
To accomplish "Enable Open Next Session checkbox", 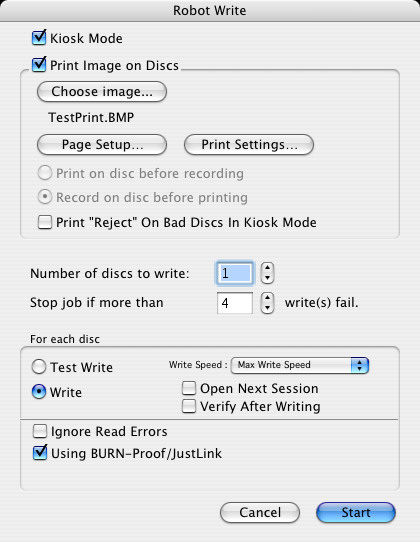I will (x=189, y=388).
